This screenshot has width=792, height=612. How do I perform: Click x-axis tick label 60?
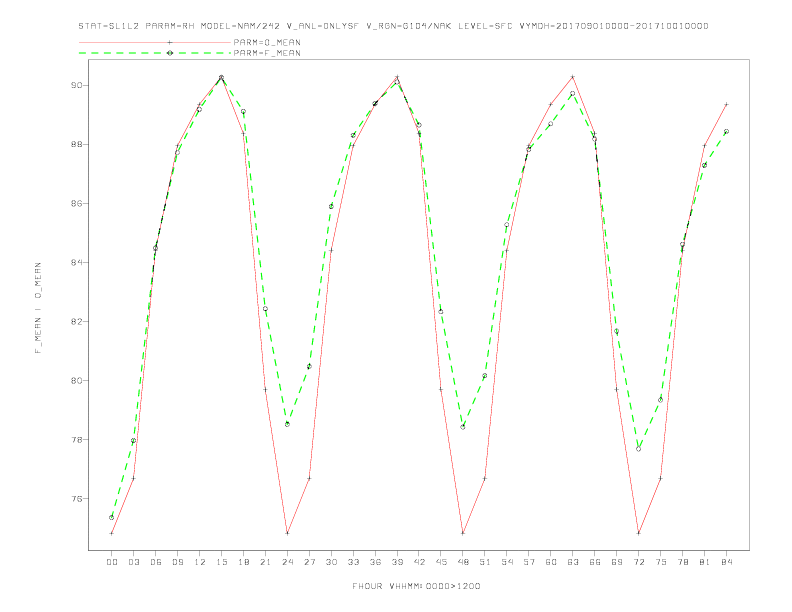click(551, 562)
